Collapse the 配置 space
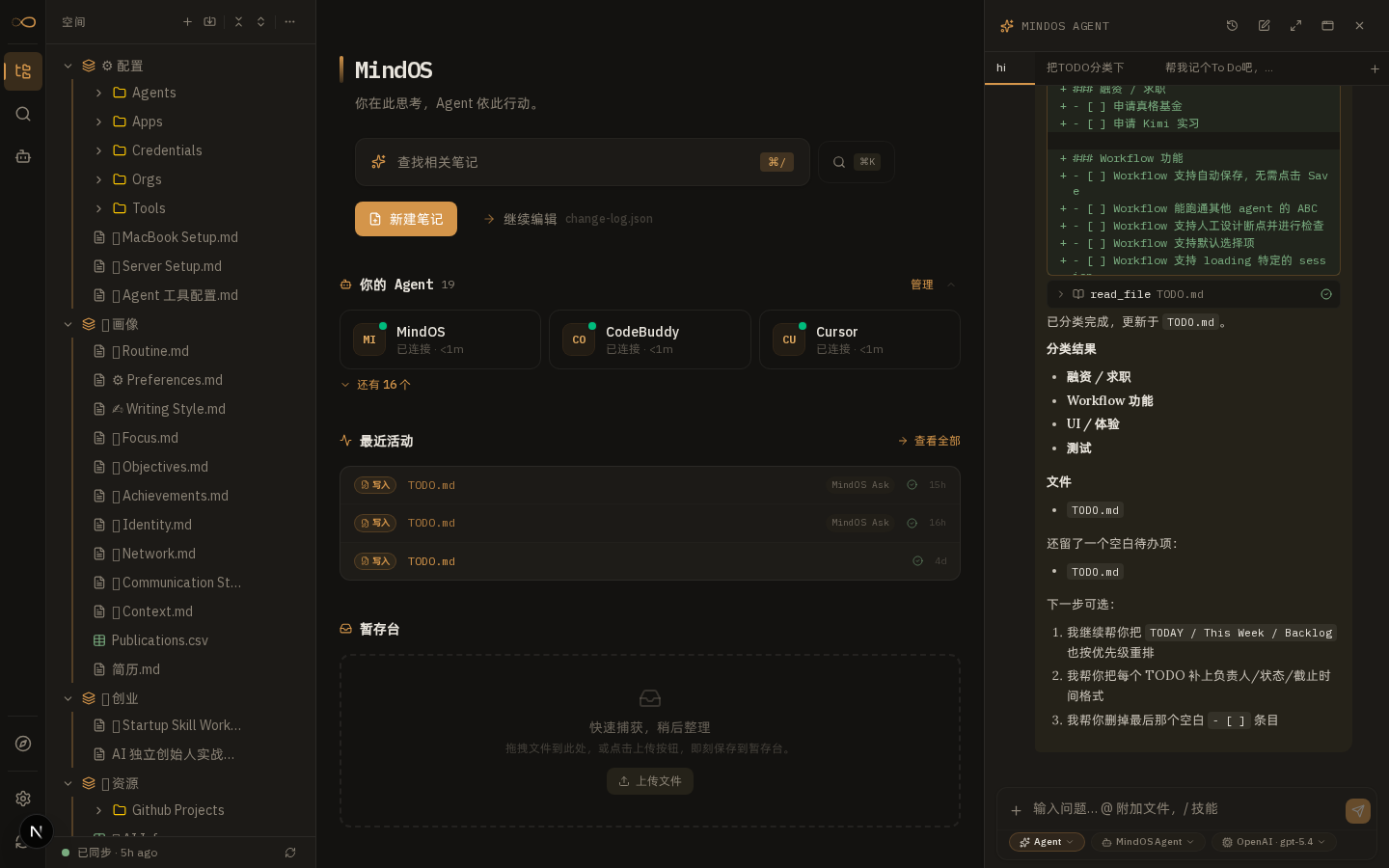Screen dimensions: 1389x868 (x=68, y=66)
